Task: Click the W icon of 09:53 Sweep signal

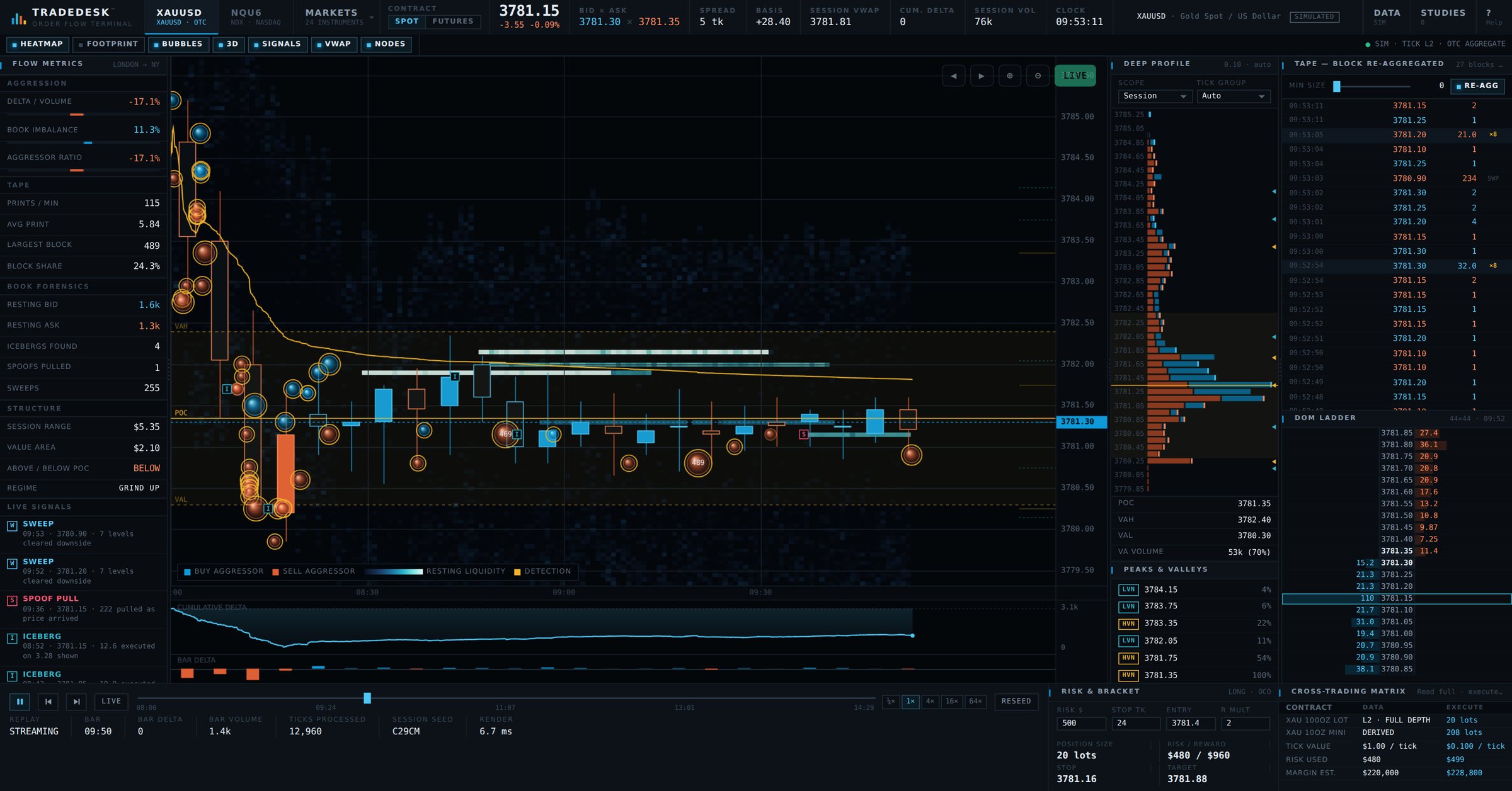Action: point(12,525)
